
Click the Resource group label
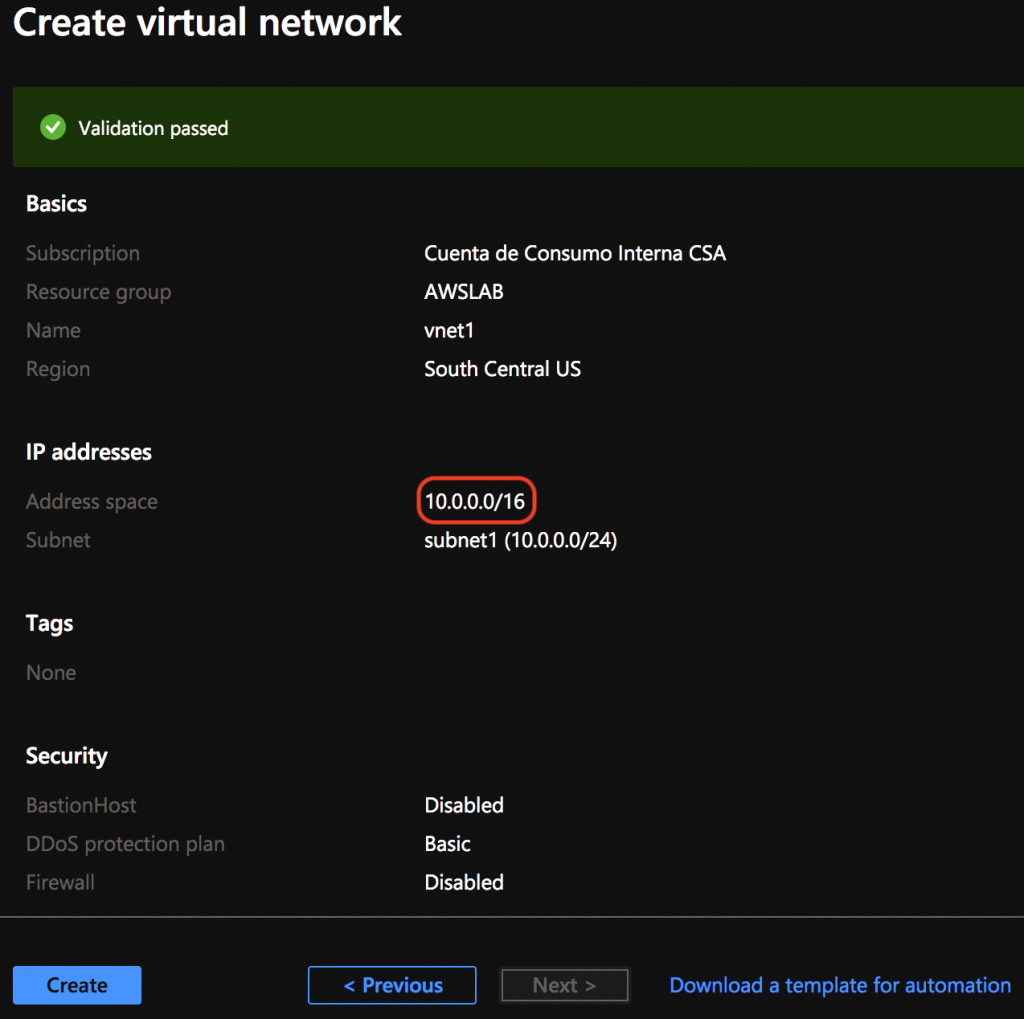(x=99, y=292)
